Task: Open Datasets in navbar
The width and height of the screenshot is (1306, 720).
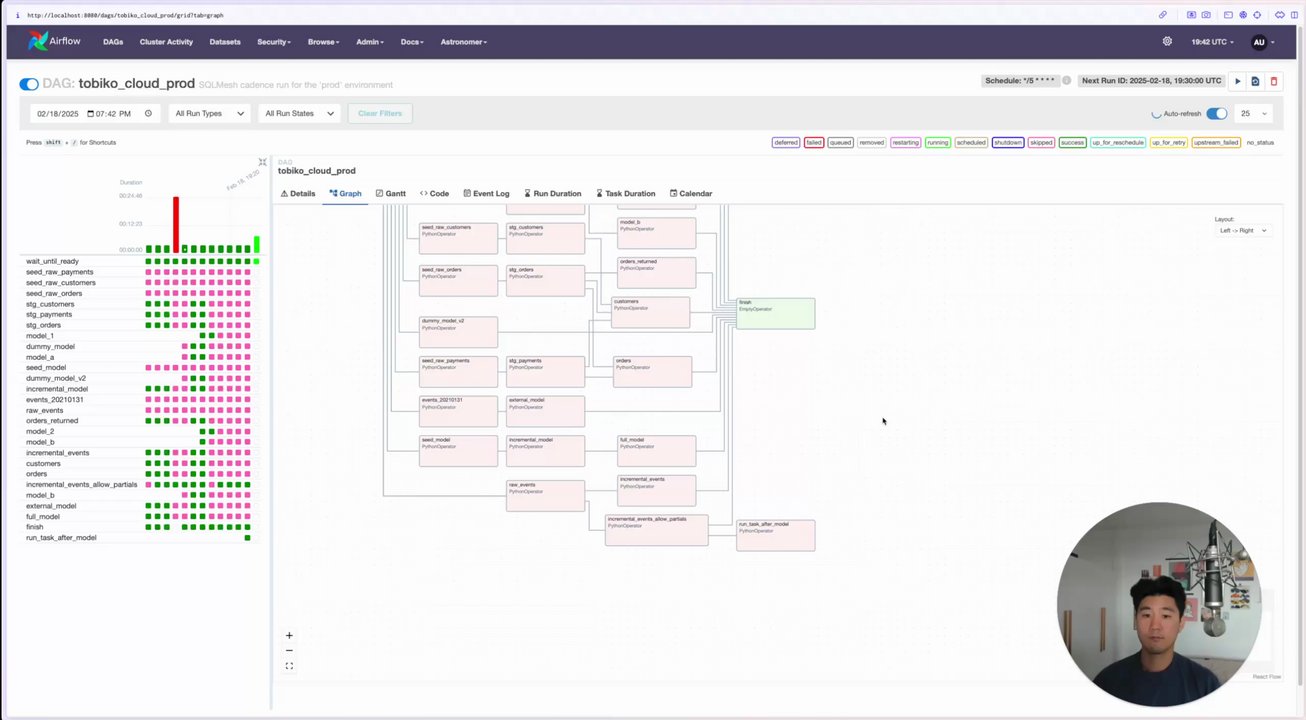Action: tap(225, 42)
